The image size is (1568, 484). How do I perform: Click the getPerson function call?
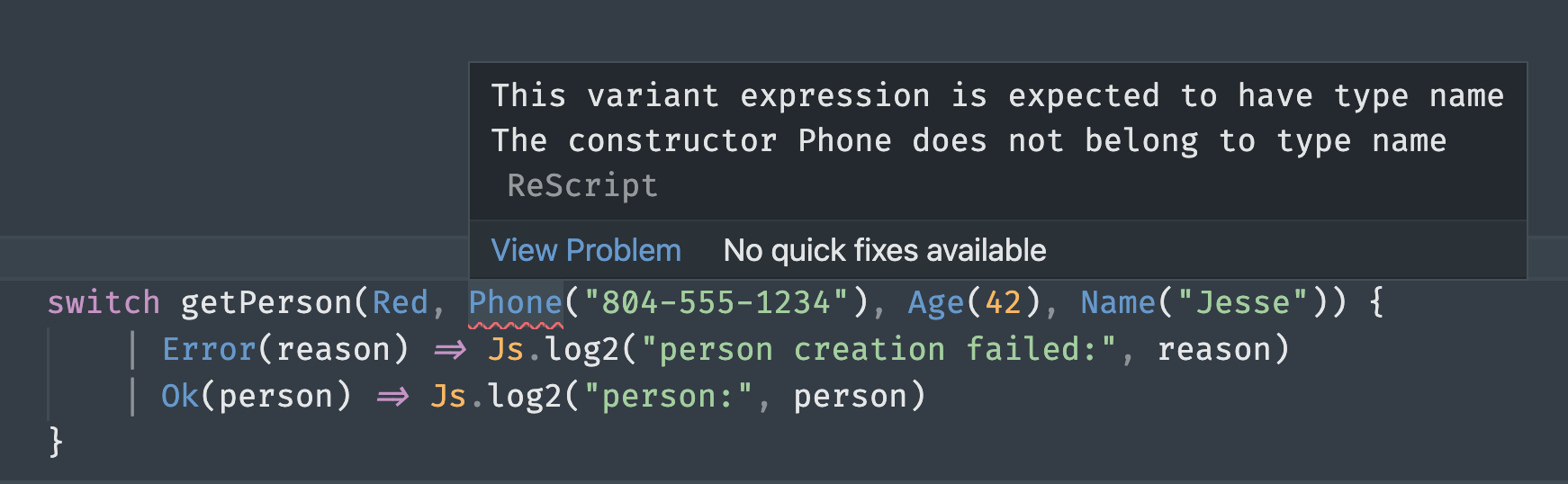[x=266, y=302]
